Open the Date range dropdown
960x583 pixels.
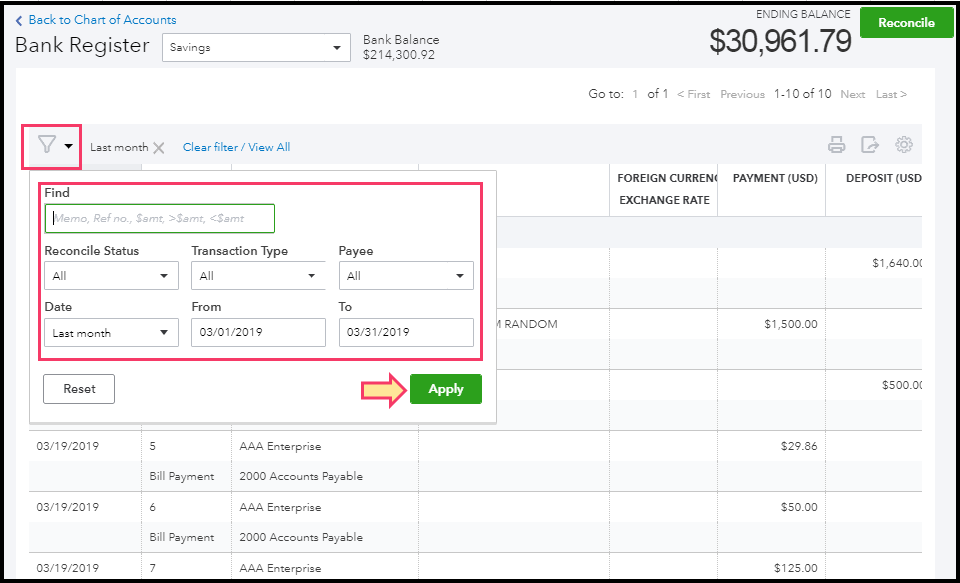[x=111, y=333]
